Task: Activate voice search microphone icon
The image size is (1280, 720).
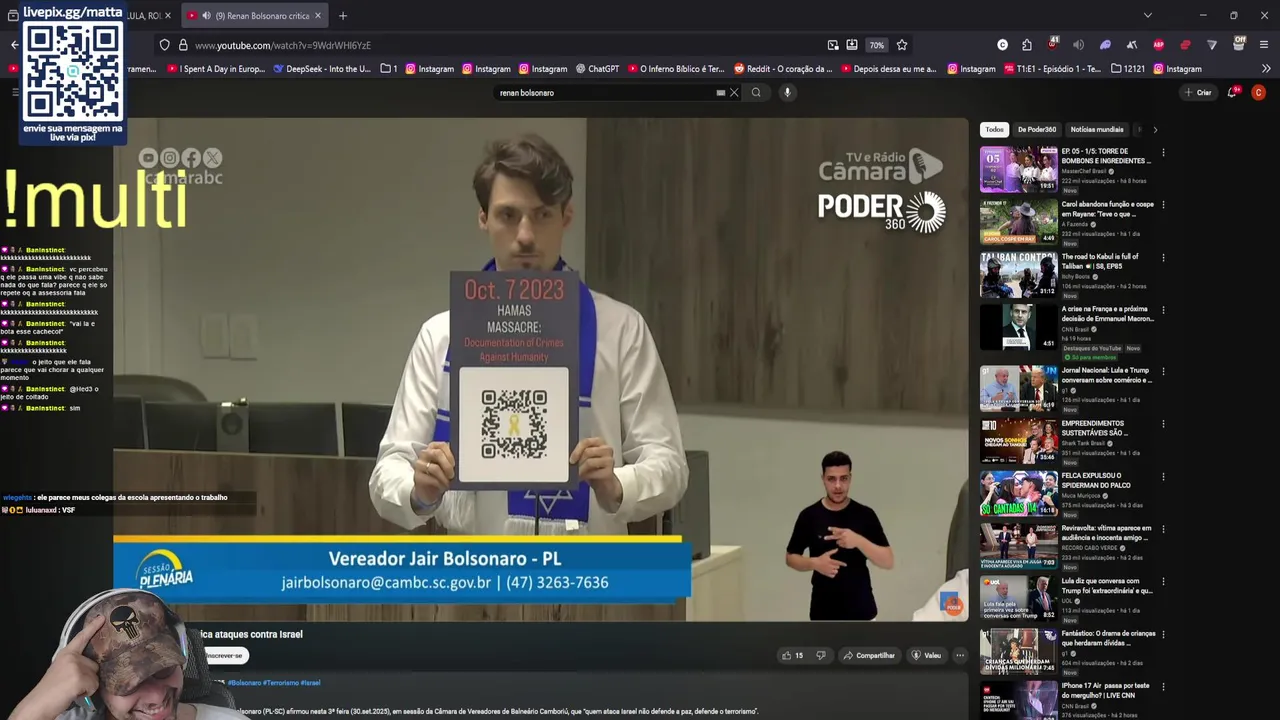Action: click(x=787, y=93)
